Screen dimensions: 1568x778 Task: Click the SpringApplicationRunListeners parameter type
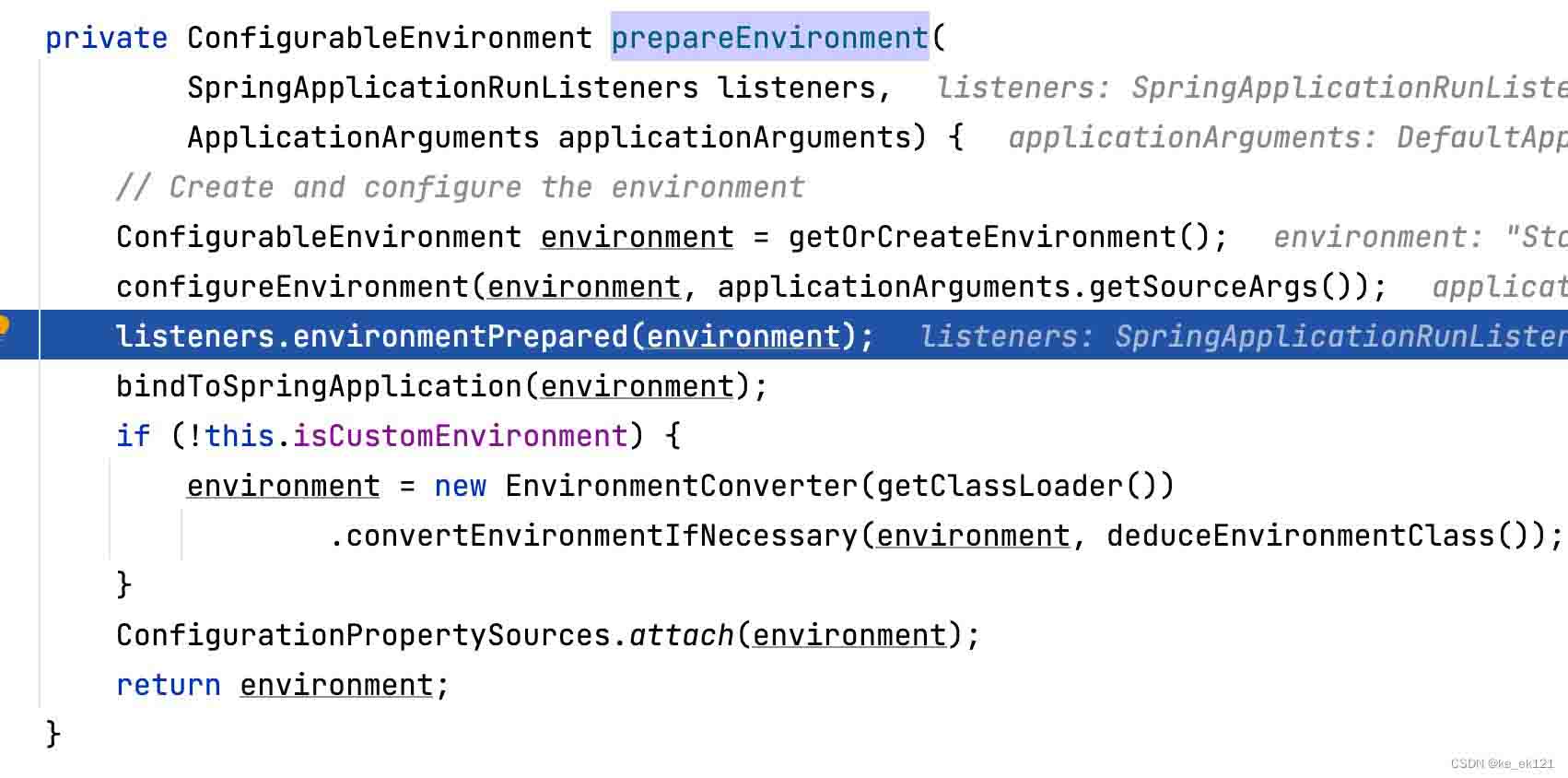point(442,88)
